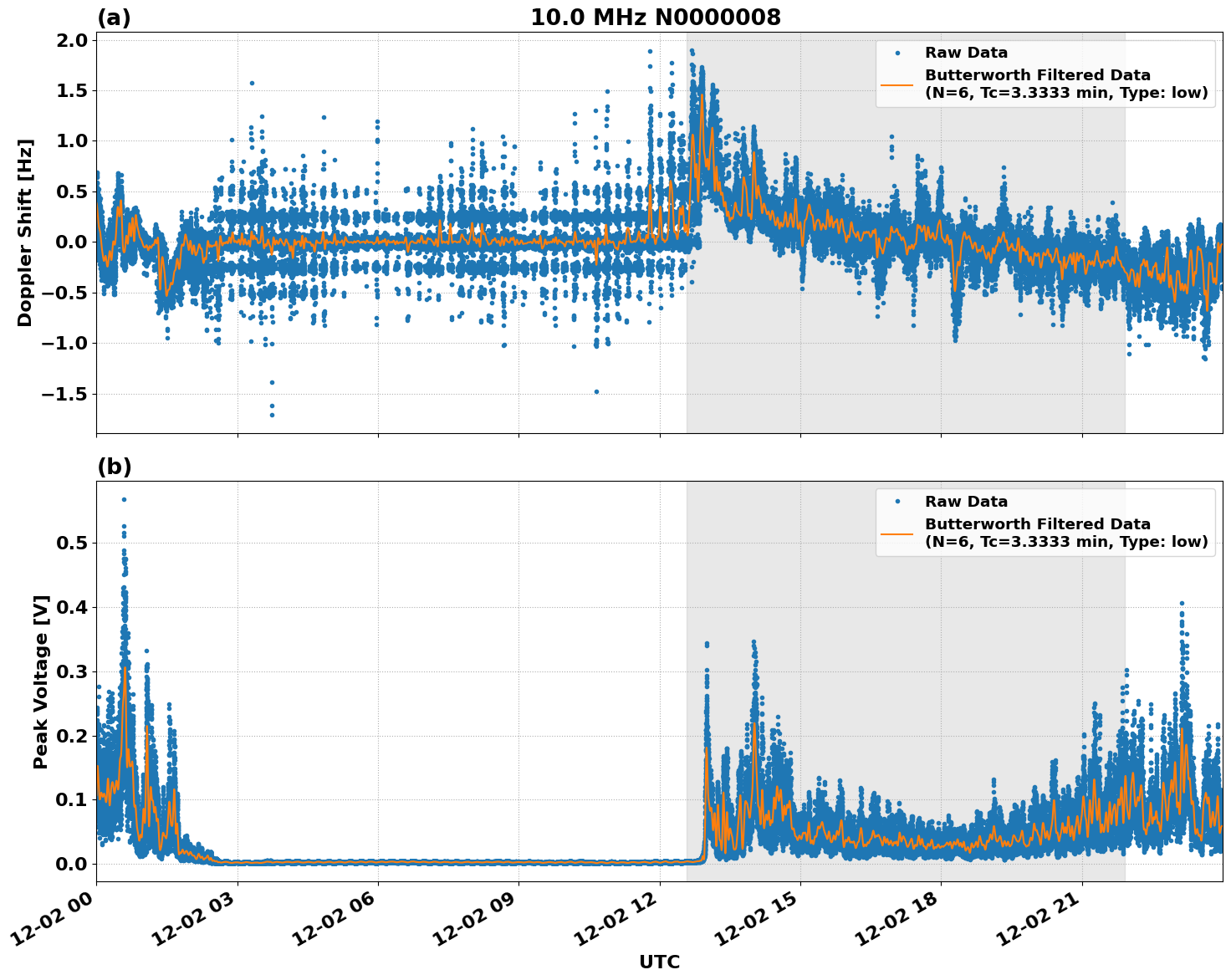The image size is (1231, 980).
Task: Click the '0.3' tick on Peak Voltage axis
Action: tap(72, 671)
